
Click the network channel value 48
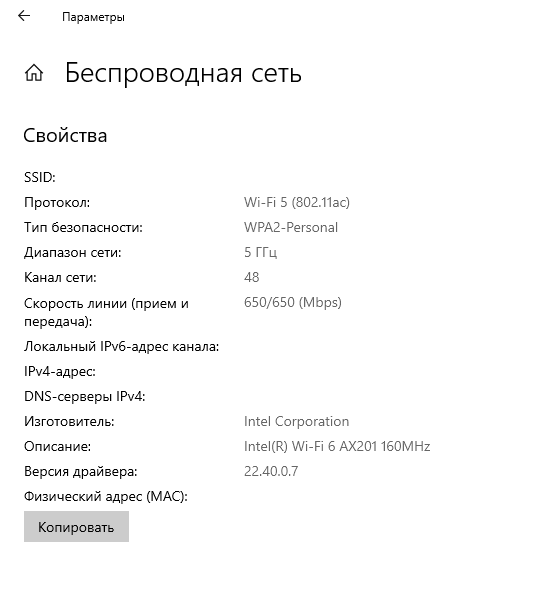point(252,277)
